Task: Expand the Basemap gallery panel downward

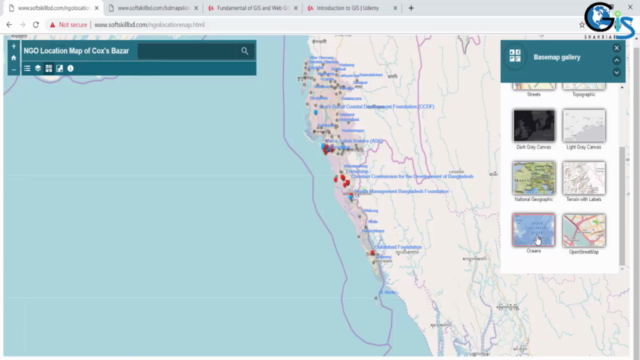Action: coord(617,72)
